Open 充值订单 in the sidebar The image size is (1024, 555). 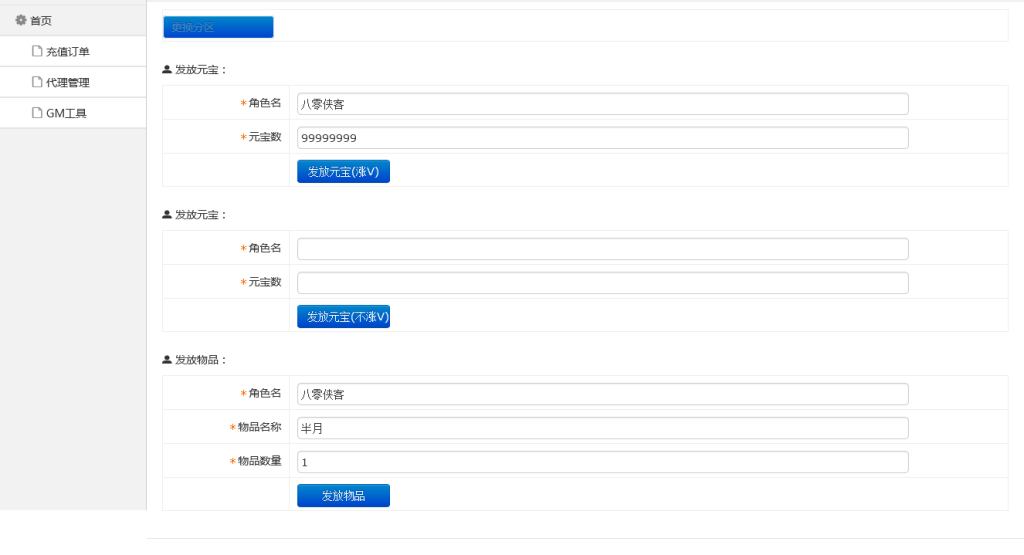coord(67,52)
